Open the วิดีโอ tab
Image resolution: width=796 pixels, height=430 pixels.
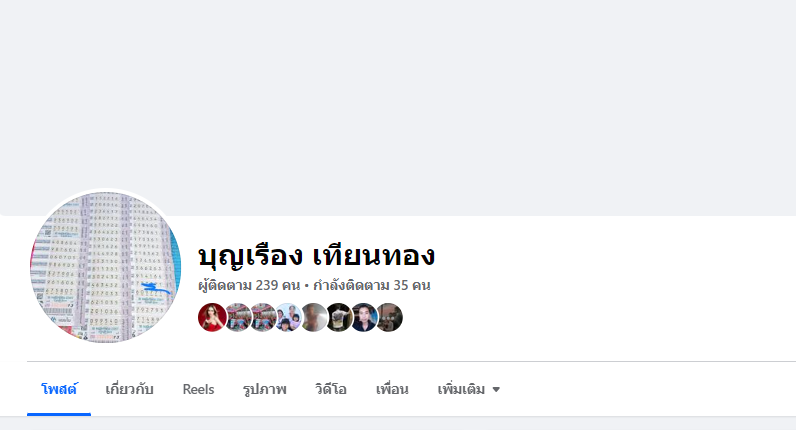331,389
